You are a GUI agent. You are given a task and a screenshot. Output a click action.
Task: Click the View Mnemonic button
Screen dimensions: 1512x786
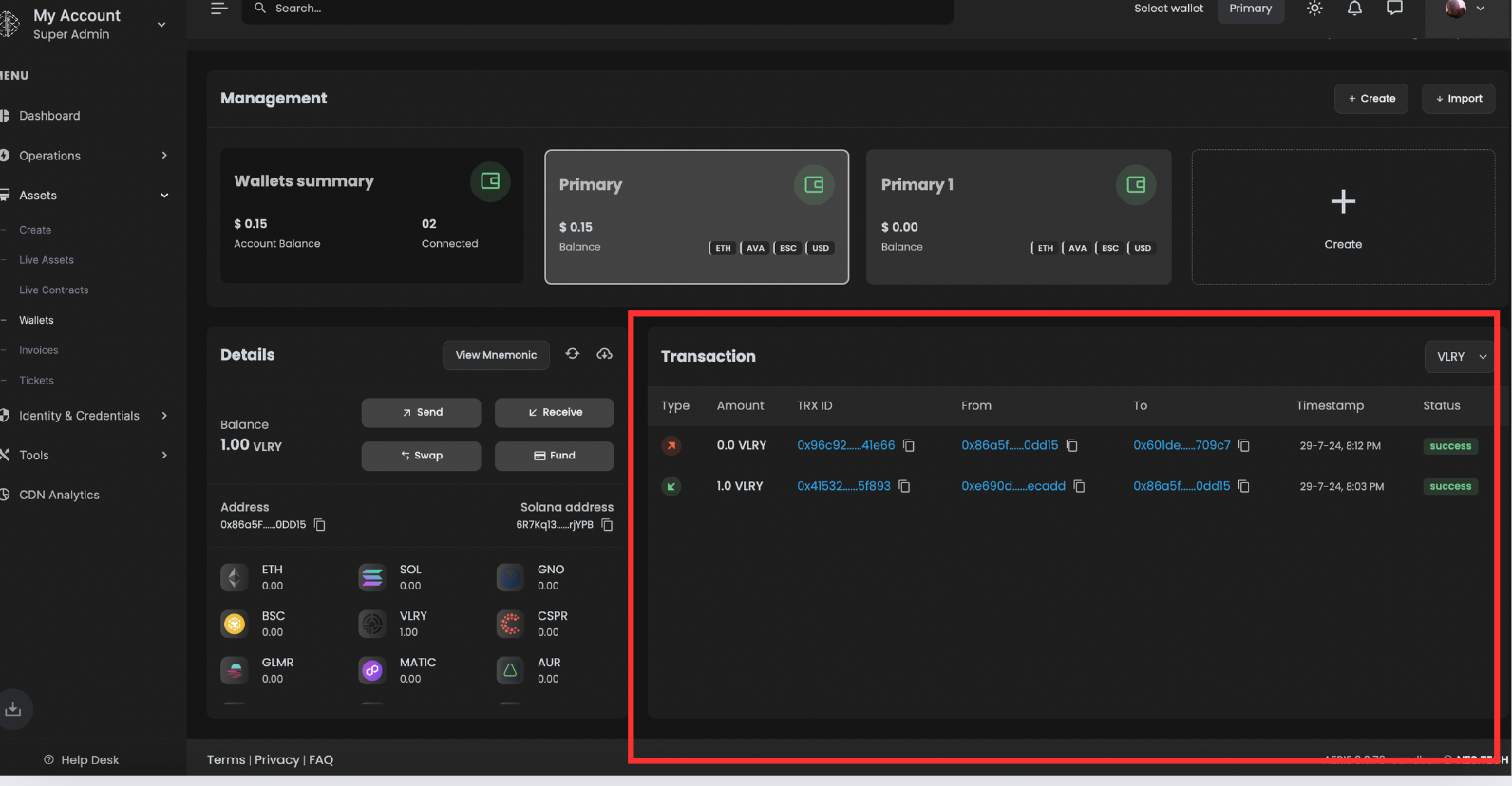pos(496,355)
